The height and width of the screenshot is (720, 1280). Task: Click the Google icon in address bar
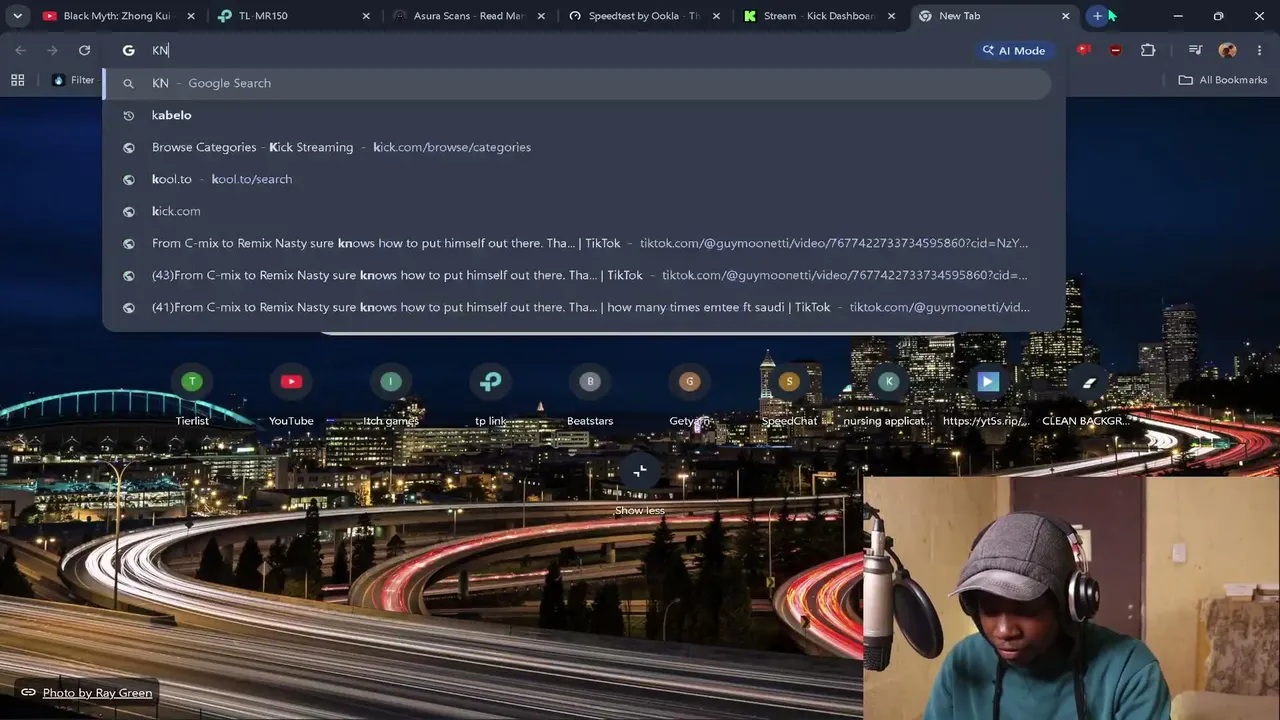128,50
